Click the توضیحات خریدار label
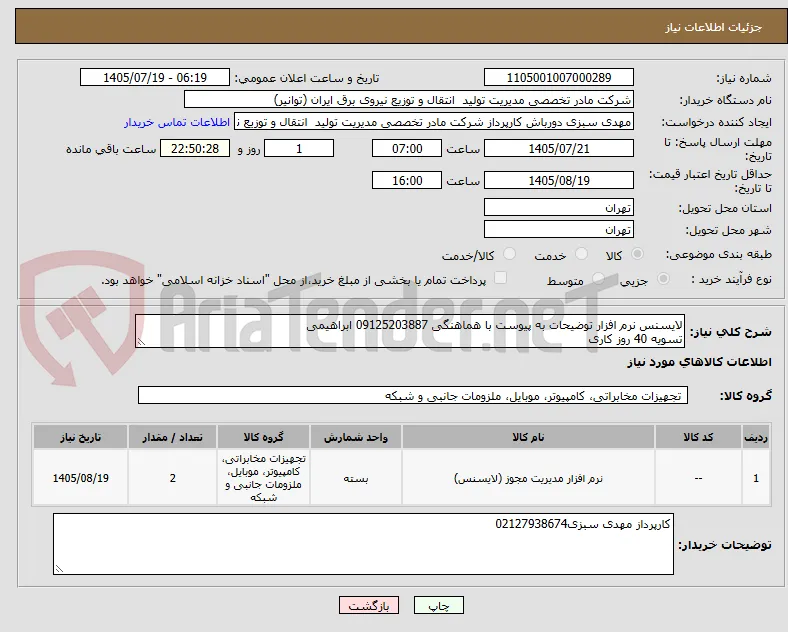The image size is (788, 632). 725,545
